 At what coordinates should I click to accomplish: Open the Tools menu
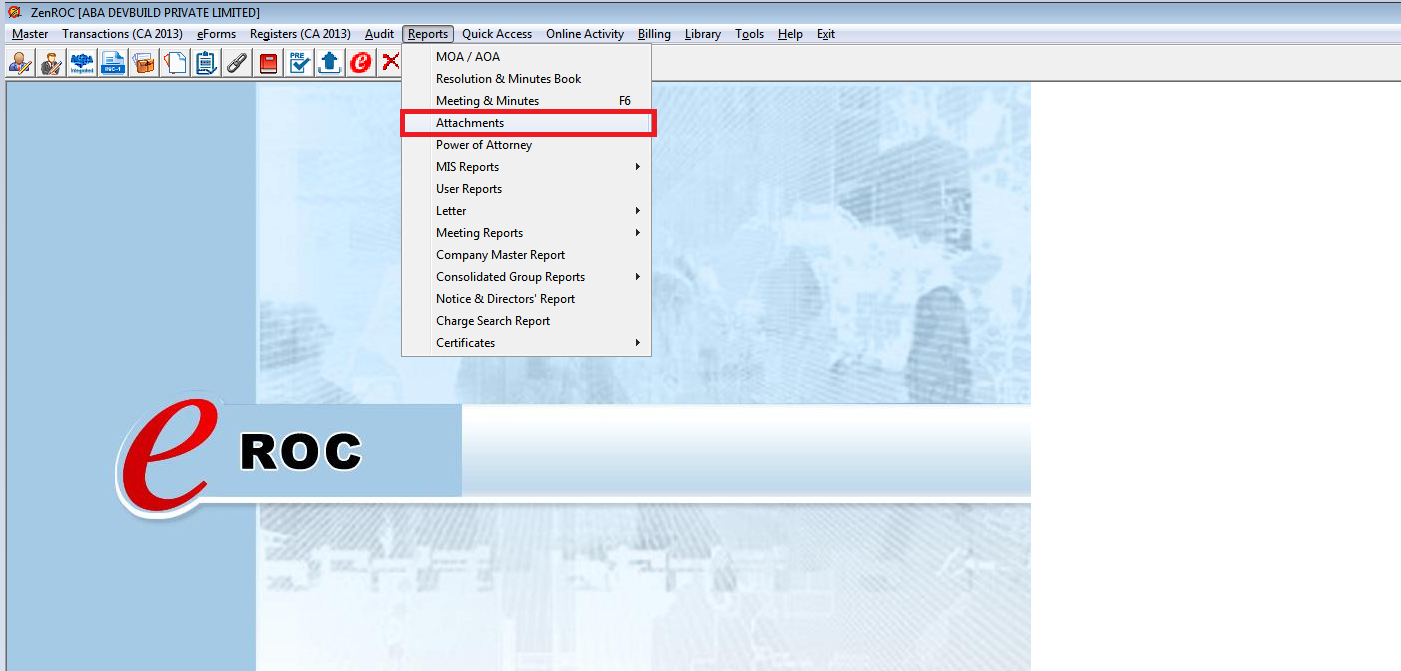coord(750,34)
